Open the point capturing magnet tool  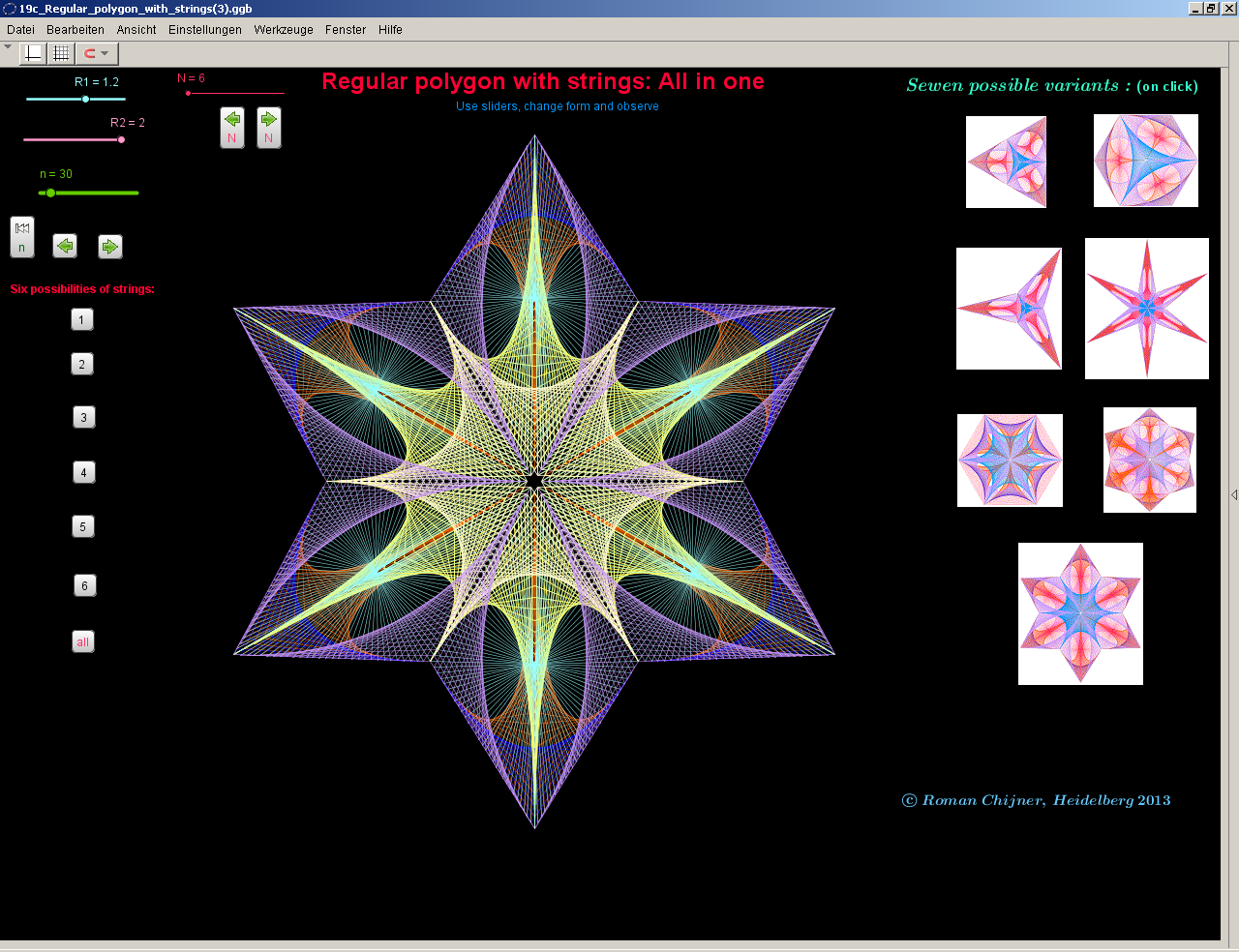point(90,54)
